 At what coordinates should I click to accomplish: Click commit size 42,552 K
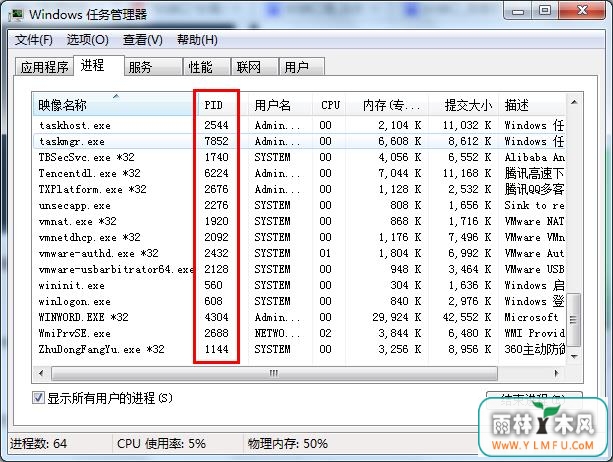click(467, 317)
